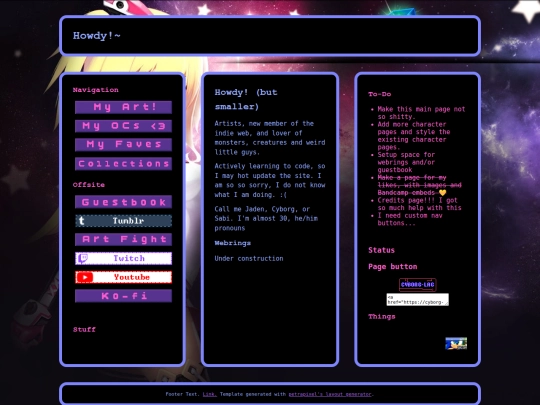Image resolution: width=540 pixels, height=405 pixels.
Task: Click the Twitch logo icon
Action: (83, 258)
